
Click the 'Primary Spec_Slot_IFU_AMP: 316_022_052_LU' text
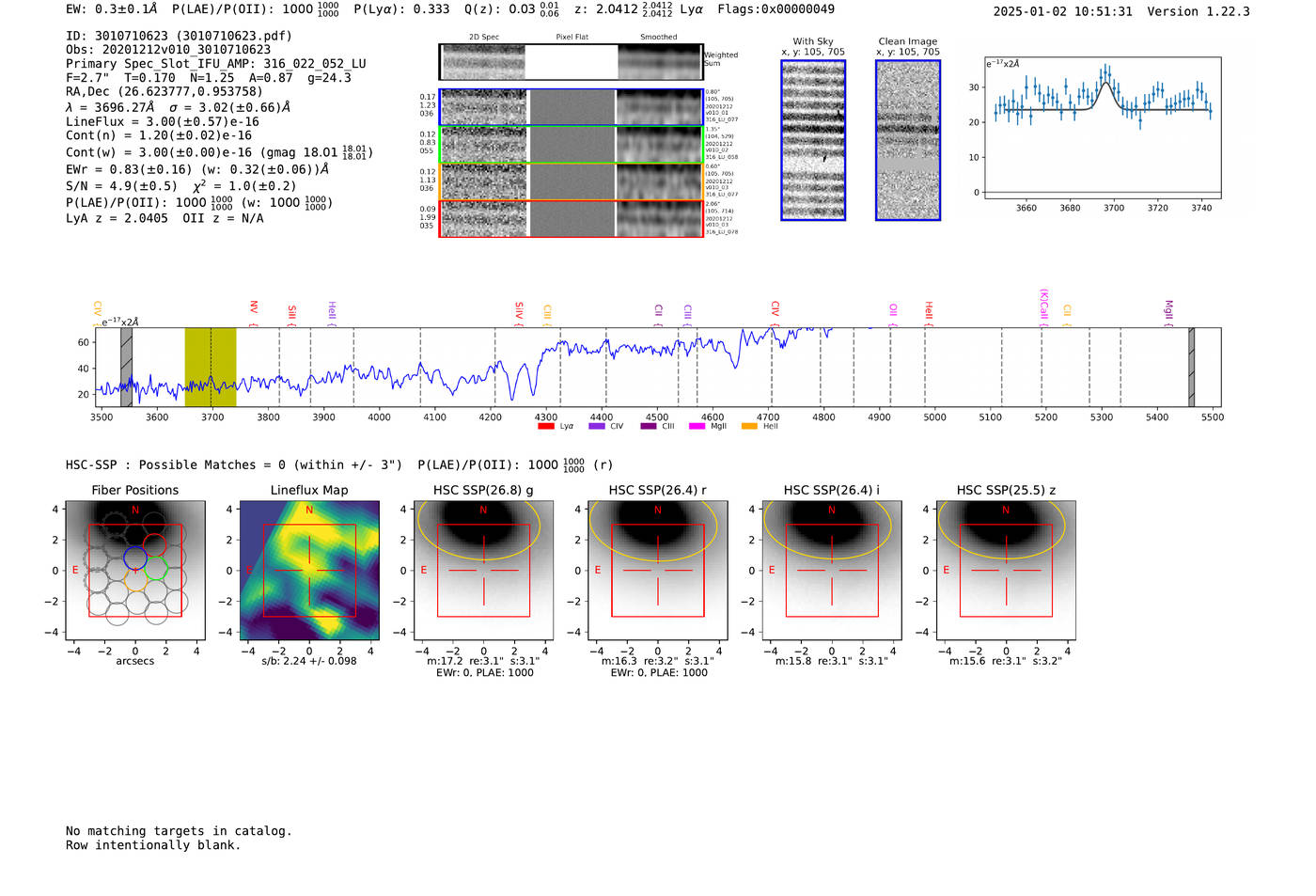coord(216,64)
